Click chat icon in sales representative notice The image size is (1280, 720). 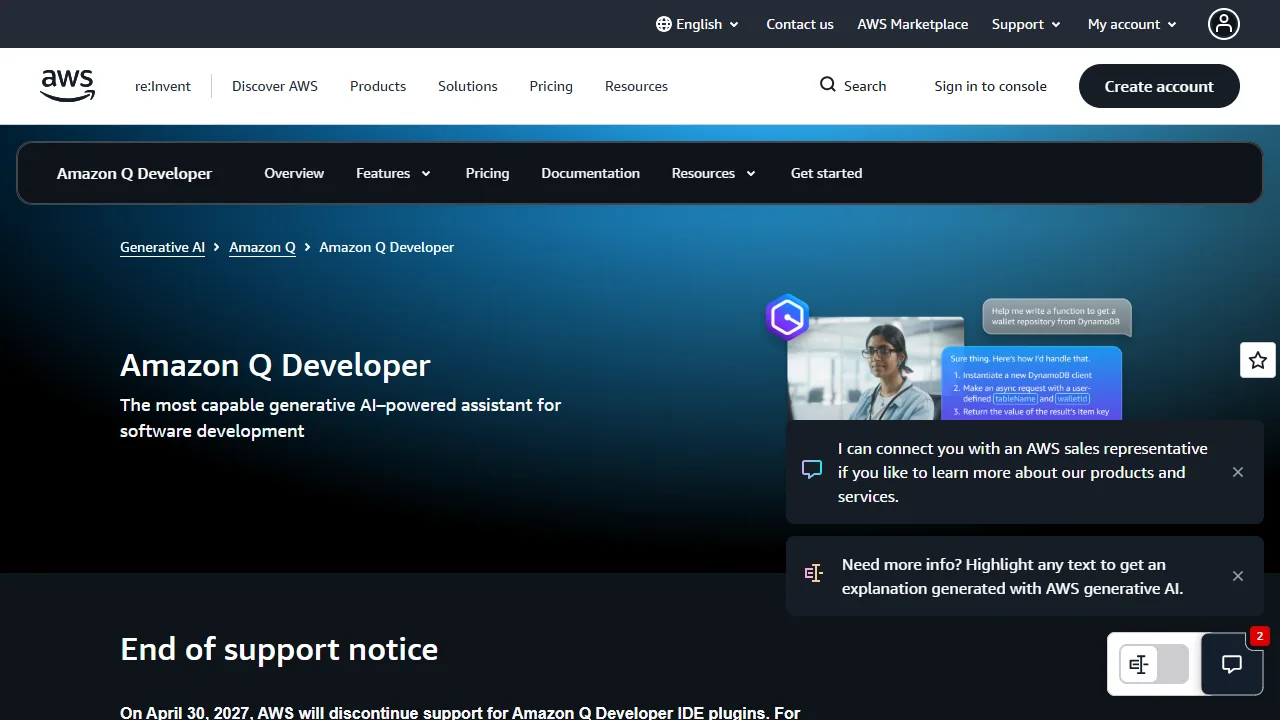812,469
